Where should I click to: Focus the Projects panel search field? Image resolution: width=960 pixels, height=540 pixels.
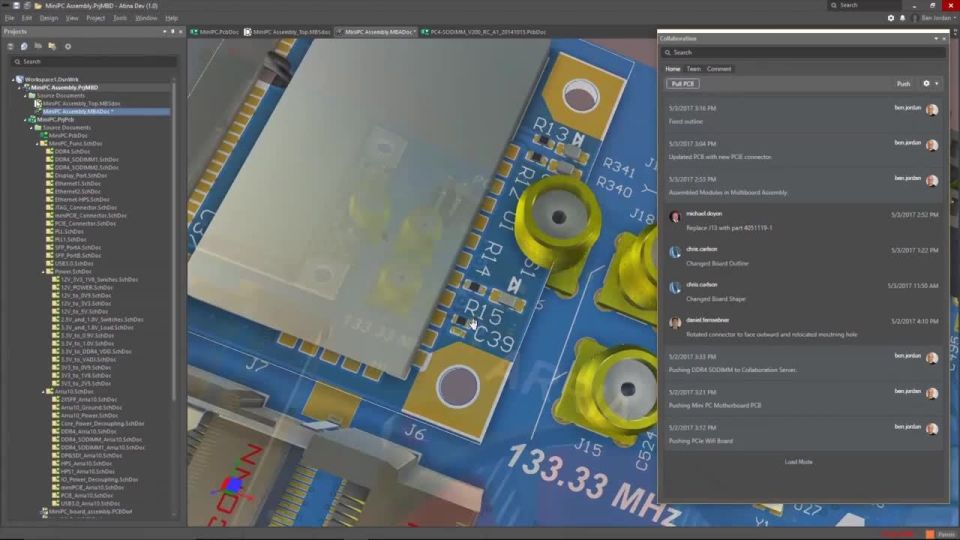[93, 62]
